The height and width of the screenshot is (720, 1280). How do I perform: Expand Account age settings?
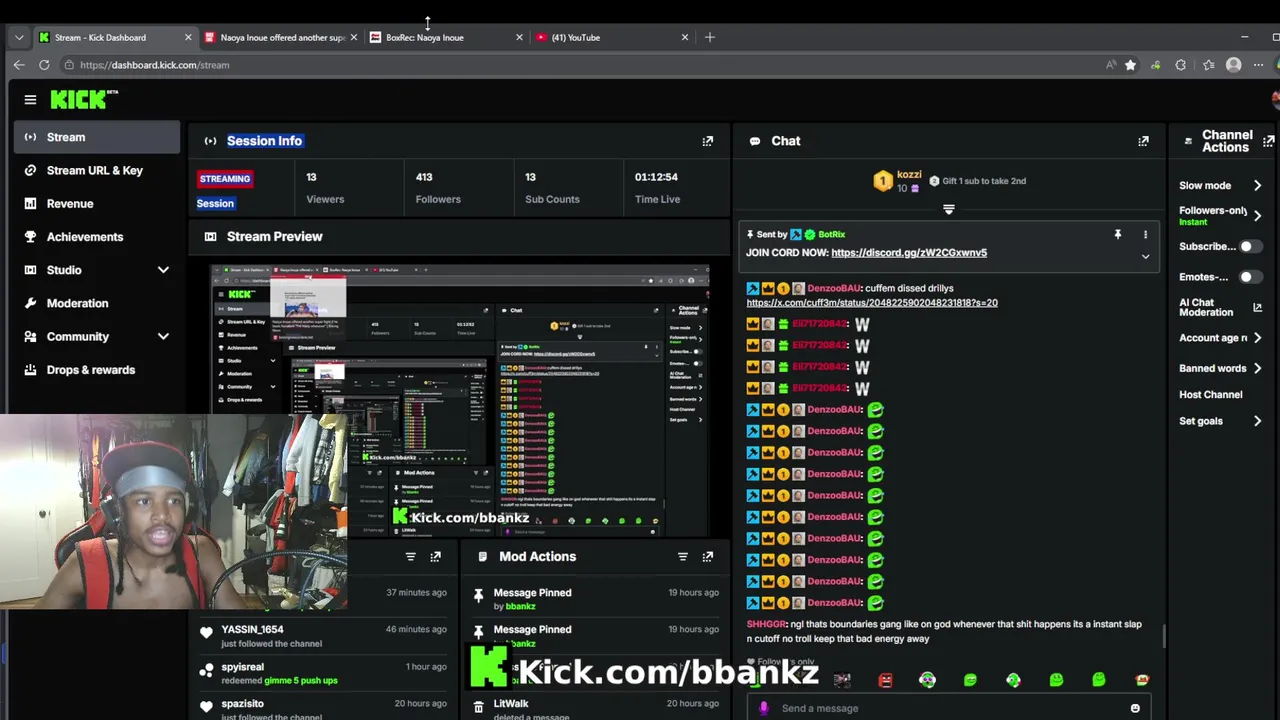tap(1257, 338)
